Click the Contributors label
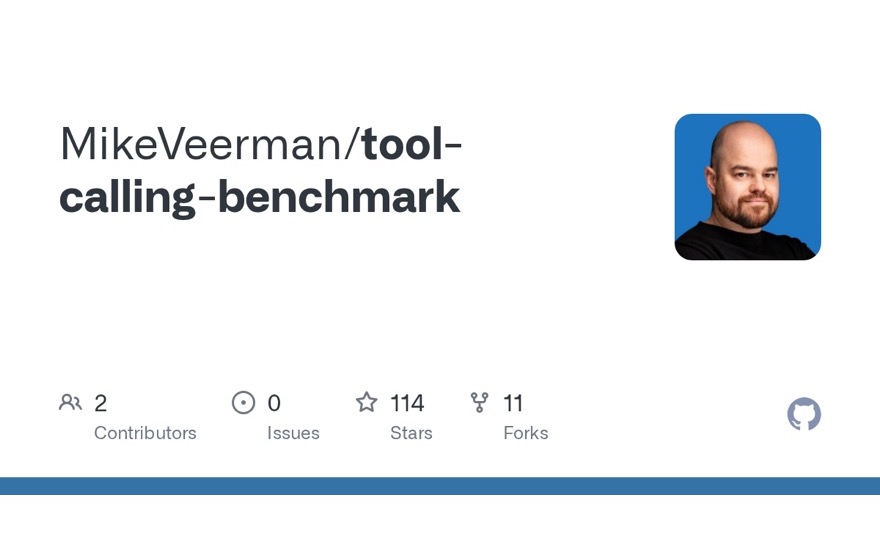 (145, 433)
